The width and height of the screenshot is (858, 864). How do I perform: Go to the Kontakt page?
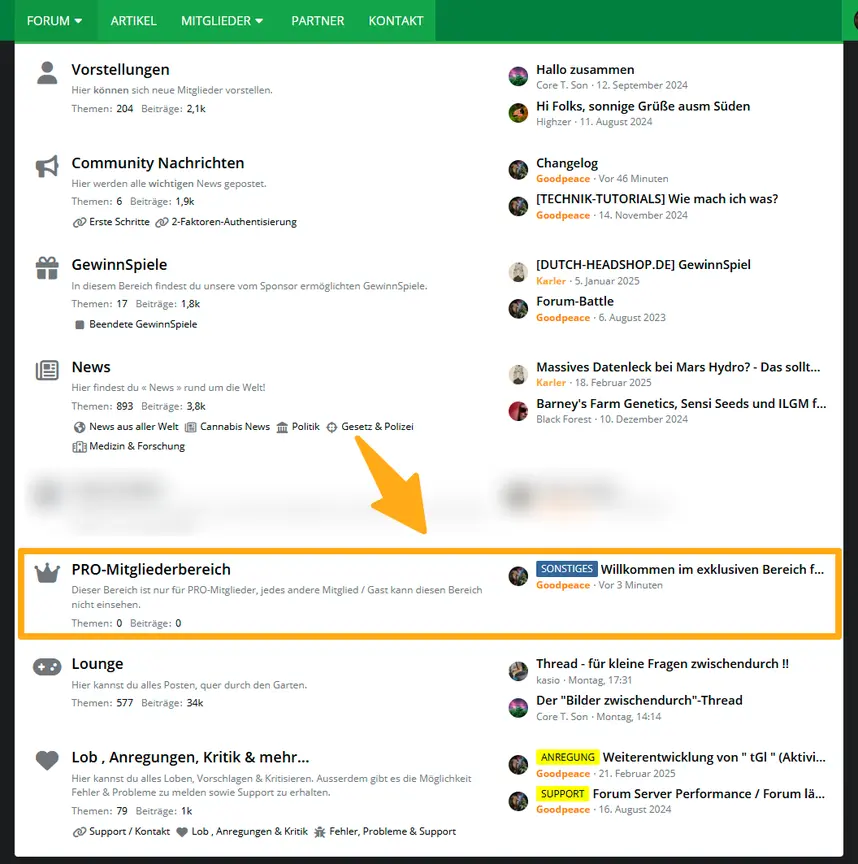tap(395, 20)
